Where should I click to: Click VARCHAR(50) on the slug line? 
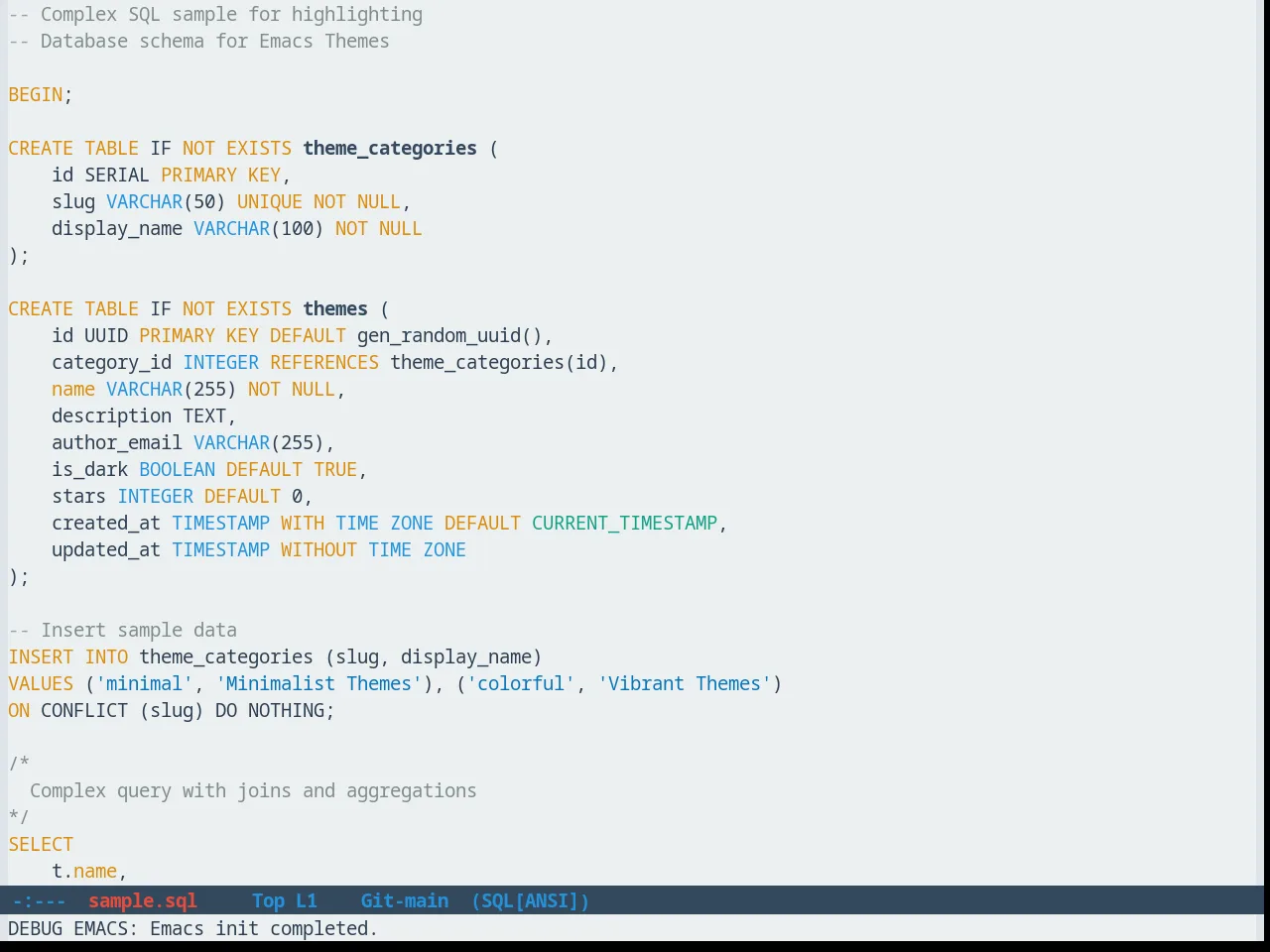(x=166, y=201)
